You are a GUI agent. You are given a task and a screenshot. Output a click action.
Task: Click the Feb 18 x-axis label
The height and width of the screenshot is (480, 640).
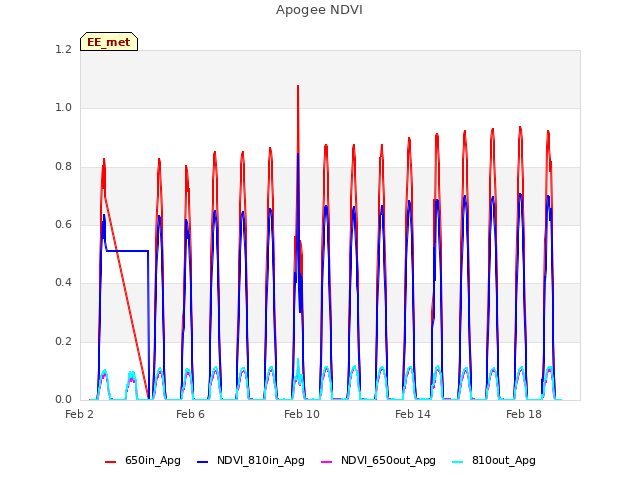coord(524,414)
